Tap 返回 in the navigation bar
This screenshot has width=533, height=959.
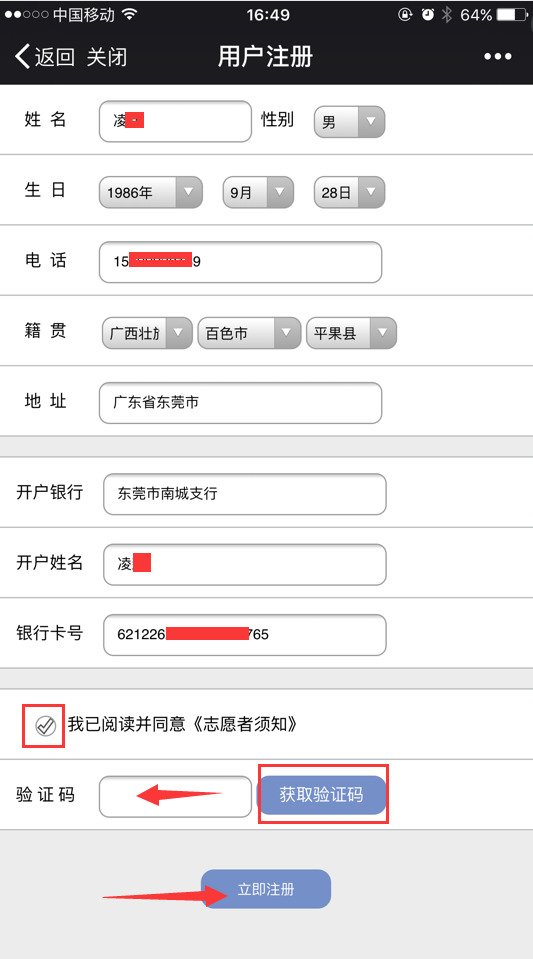pyautogui.click(x=54, y=57)
